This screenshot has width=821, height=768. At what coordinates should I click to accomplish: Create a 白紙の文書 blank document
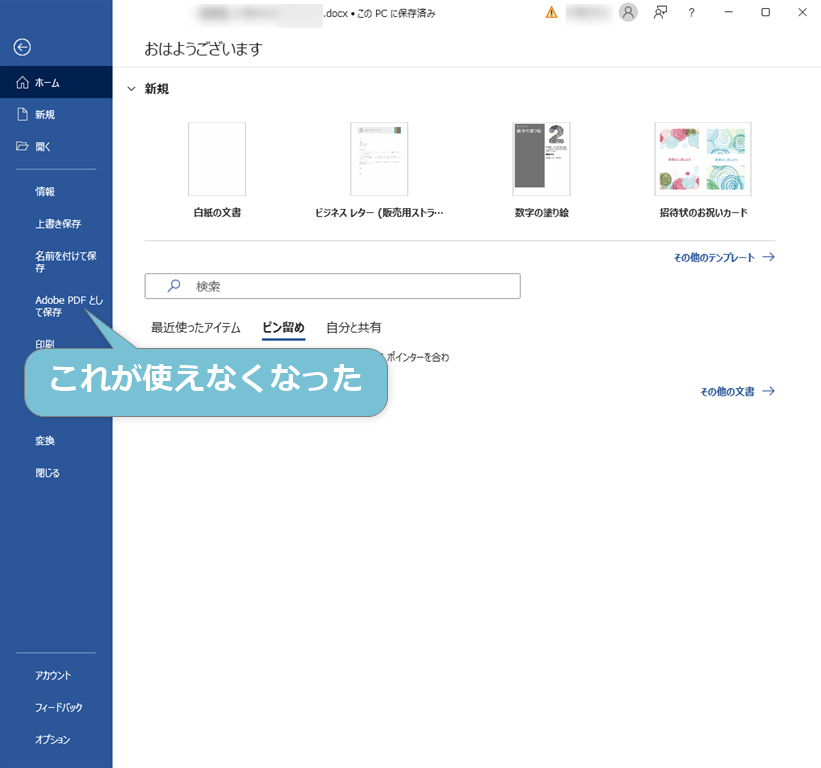tap(217, 170)
